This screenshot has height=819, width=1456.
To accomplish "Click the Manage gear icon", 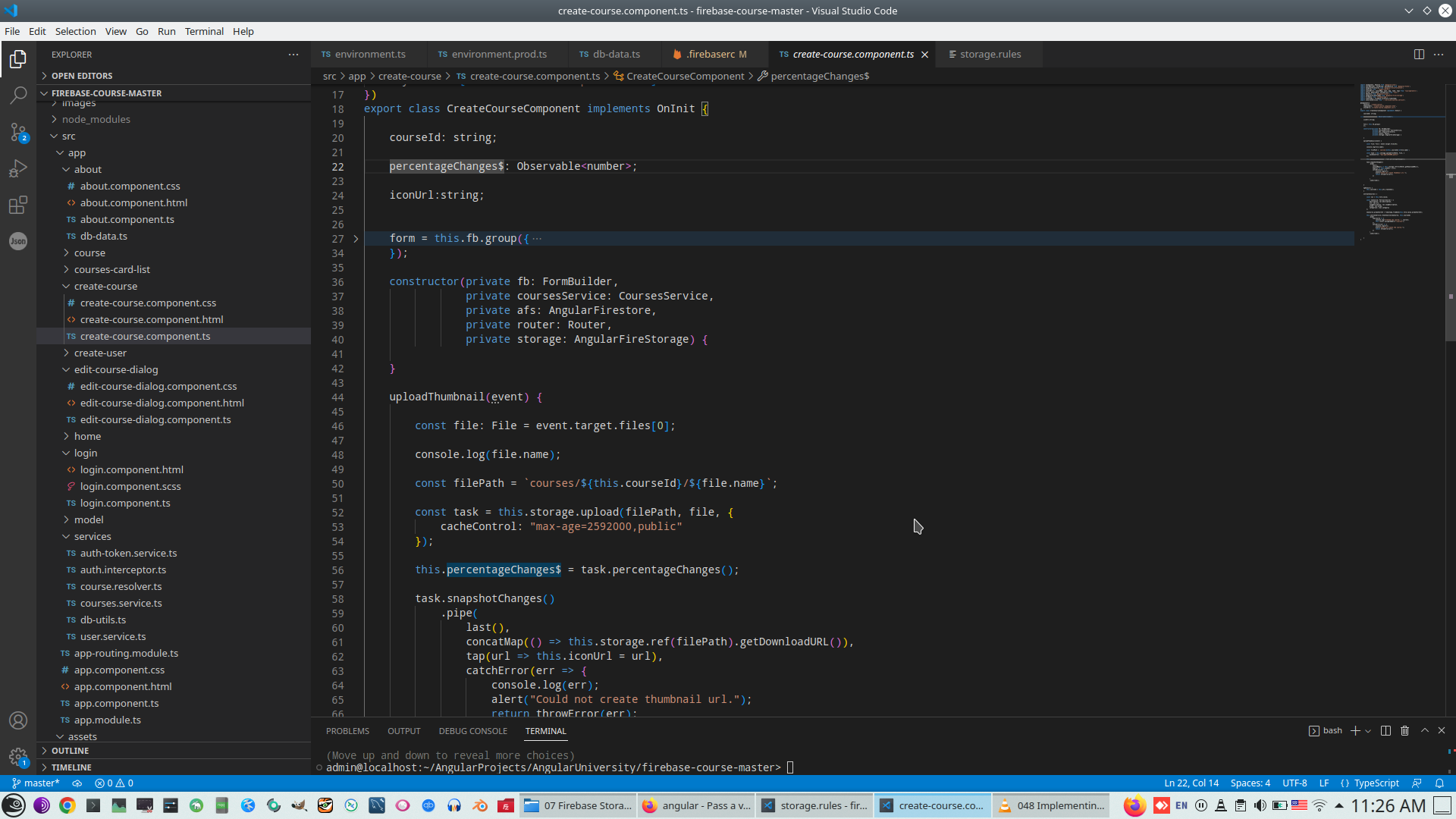I will click(18, 756).
